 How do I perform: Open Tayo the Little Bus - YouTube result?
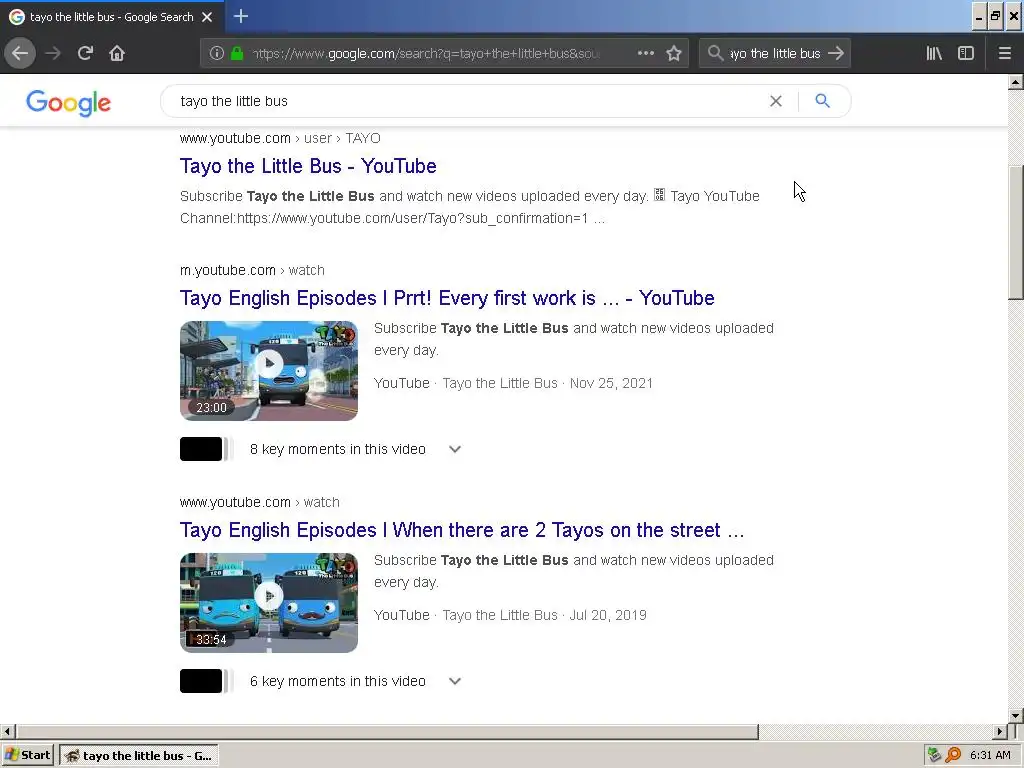[x=308, y=166]
